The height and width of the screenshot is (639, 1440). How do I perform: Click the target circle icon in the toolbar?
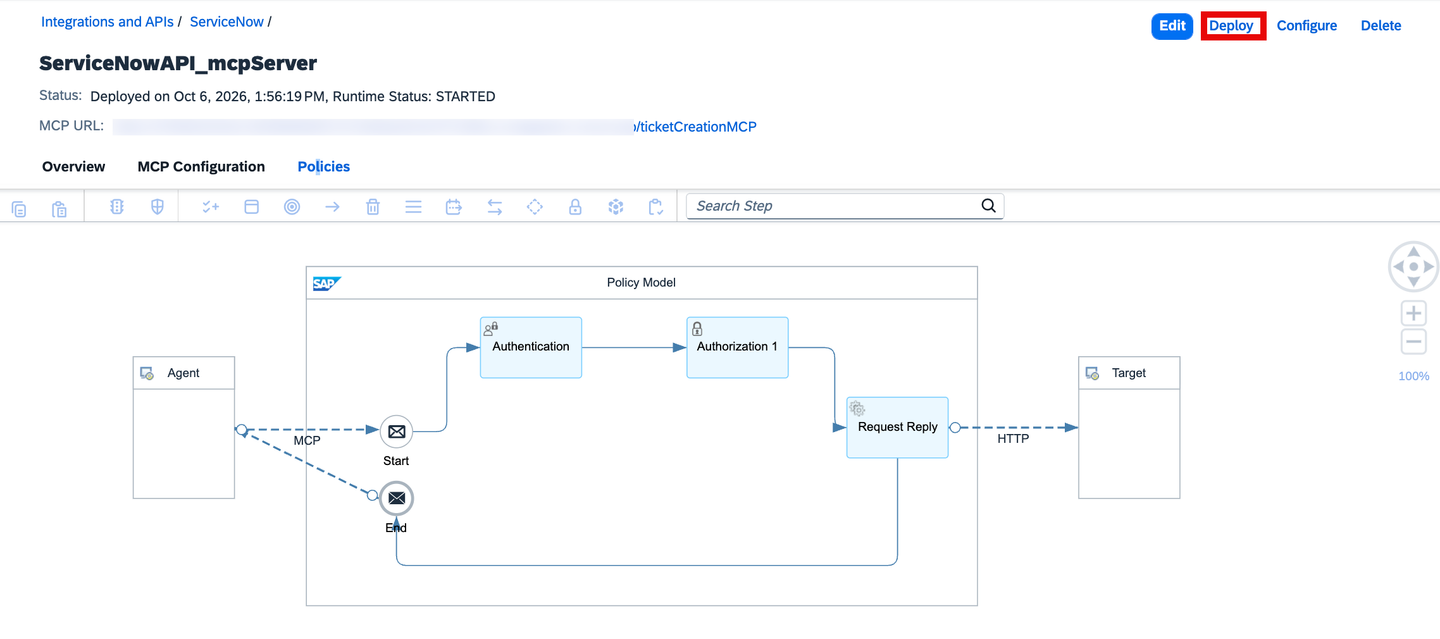(x=292, y=206)
